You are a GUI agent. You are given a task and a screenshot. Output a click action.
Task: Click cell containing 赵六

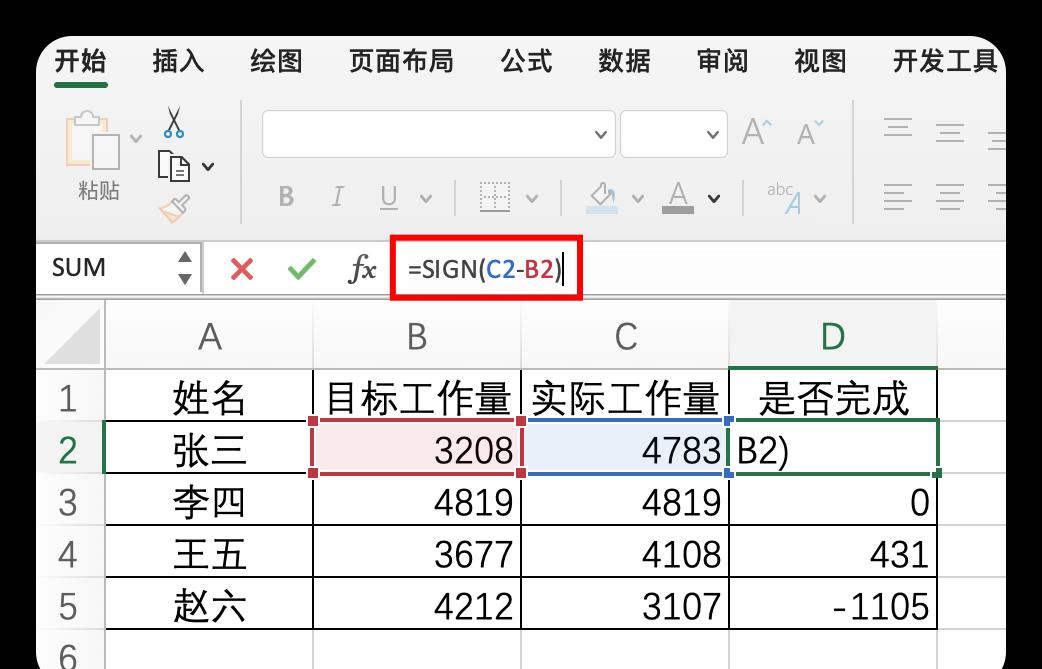209,605
